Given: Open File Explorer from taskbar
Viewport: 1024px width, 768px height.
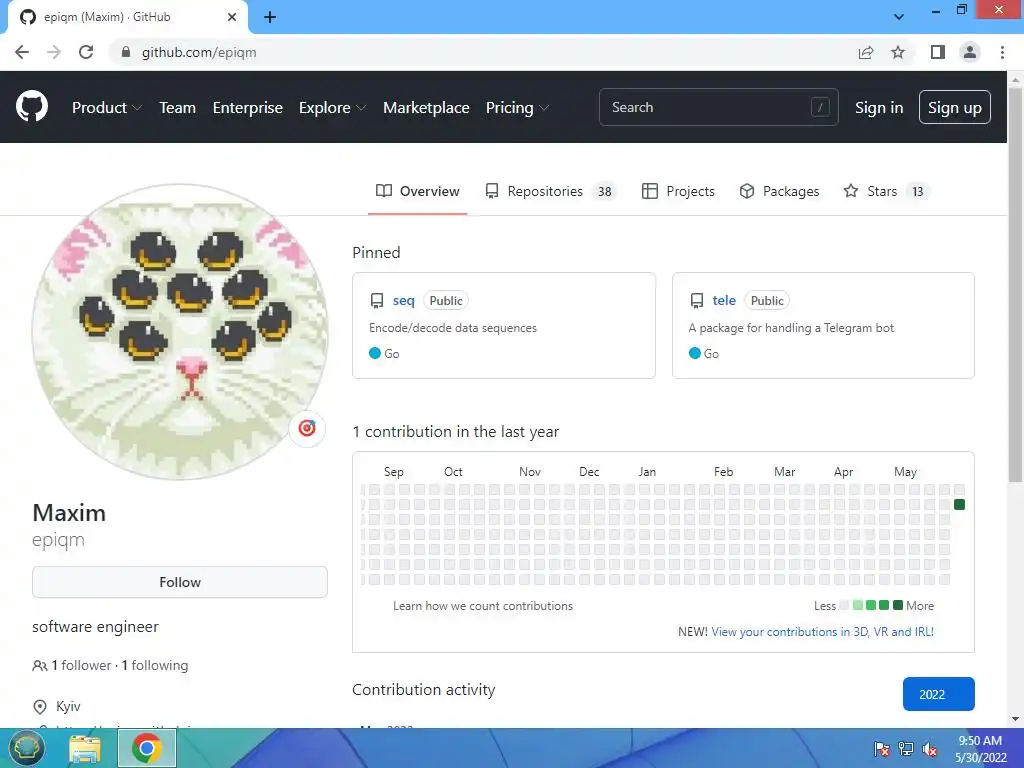Looking at the screenshot, I should [x=85, y=748].
